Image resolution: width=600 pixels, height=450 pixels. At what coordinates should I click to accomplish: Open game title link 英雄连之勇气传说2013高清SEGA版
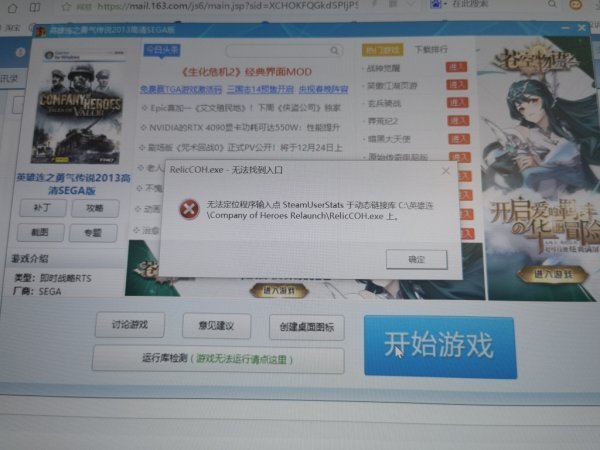73,184
